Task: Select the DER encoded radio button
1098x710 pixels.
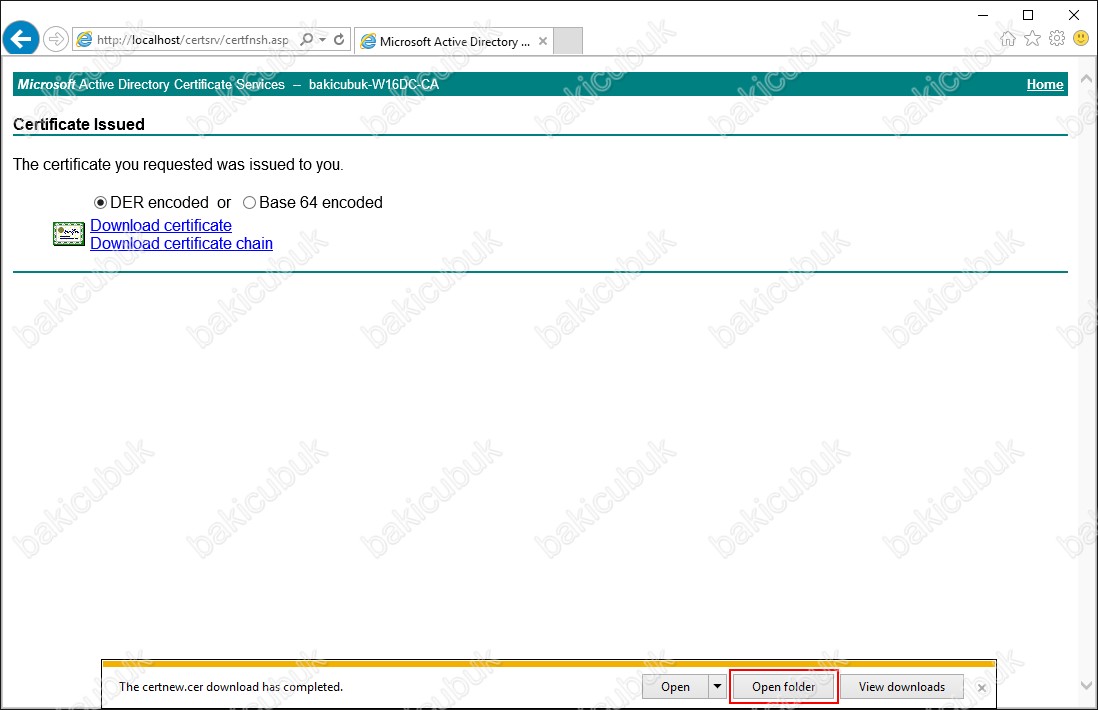Action: point(100,203)
